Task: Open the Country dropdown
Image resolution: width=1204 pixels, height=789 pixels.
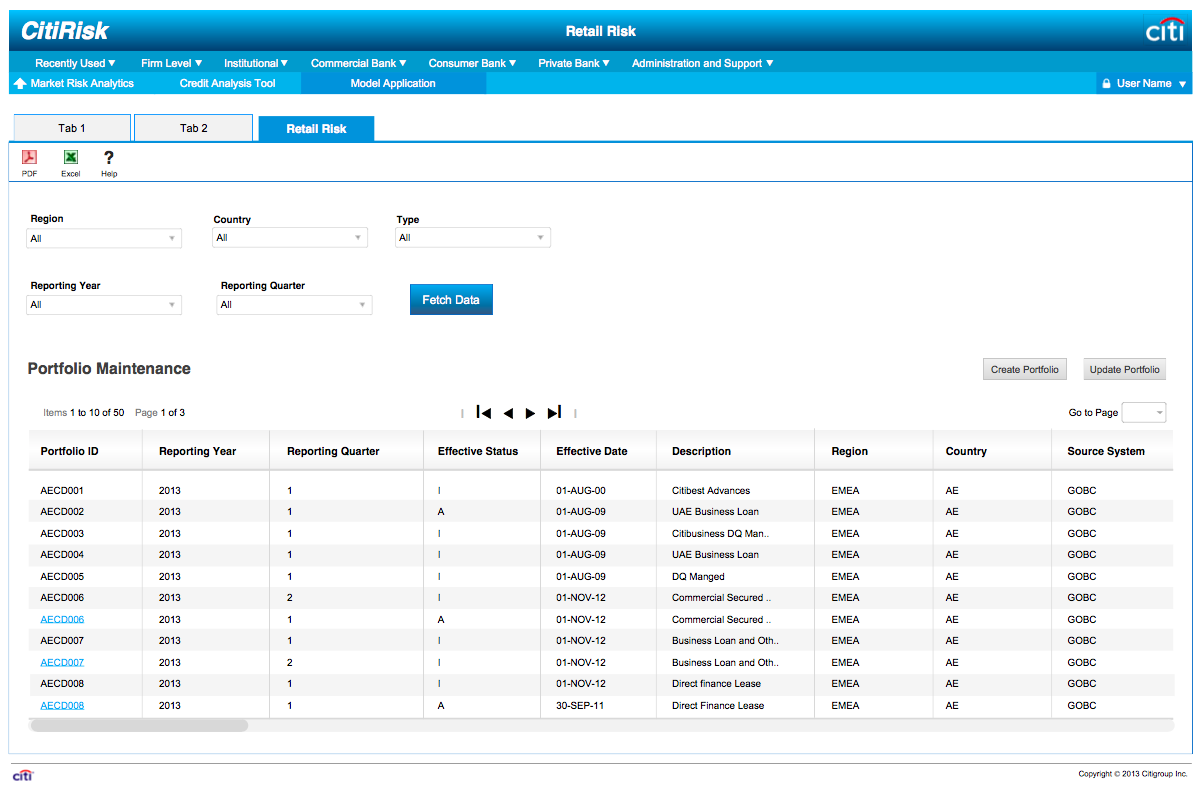Action: click(290, 238)
